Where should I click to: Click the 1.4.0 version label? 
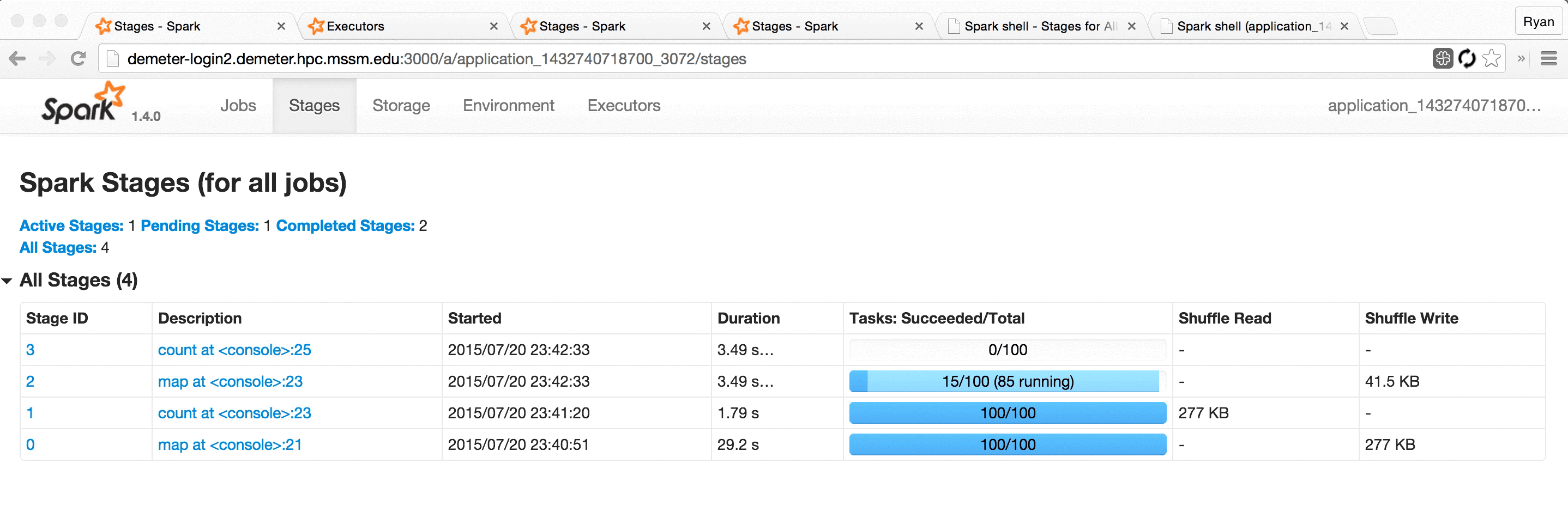tap(146, 116)
